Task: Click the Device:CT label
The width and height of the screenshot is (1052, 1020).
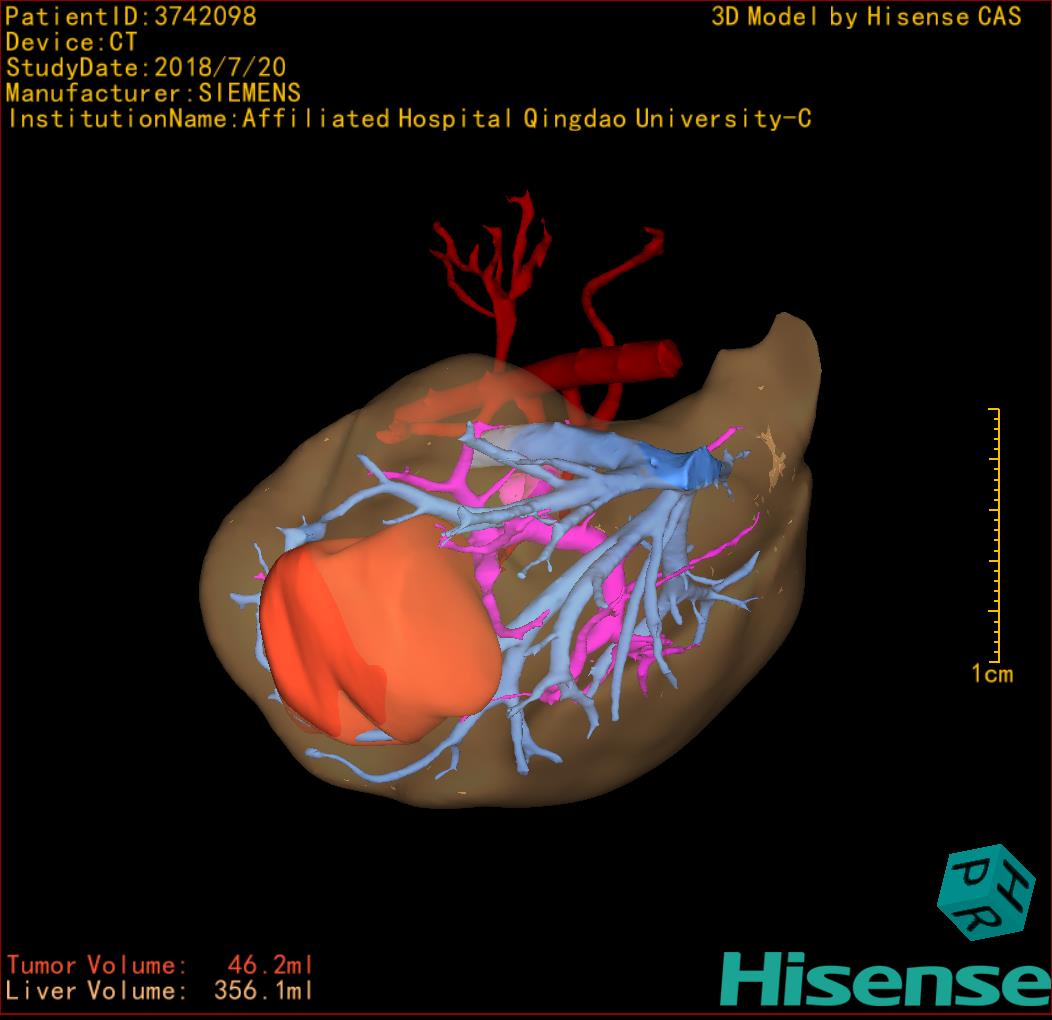Action: pyautogui.click(x=71, y=42)
